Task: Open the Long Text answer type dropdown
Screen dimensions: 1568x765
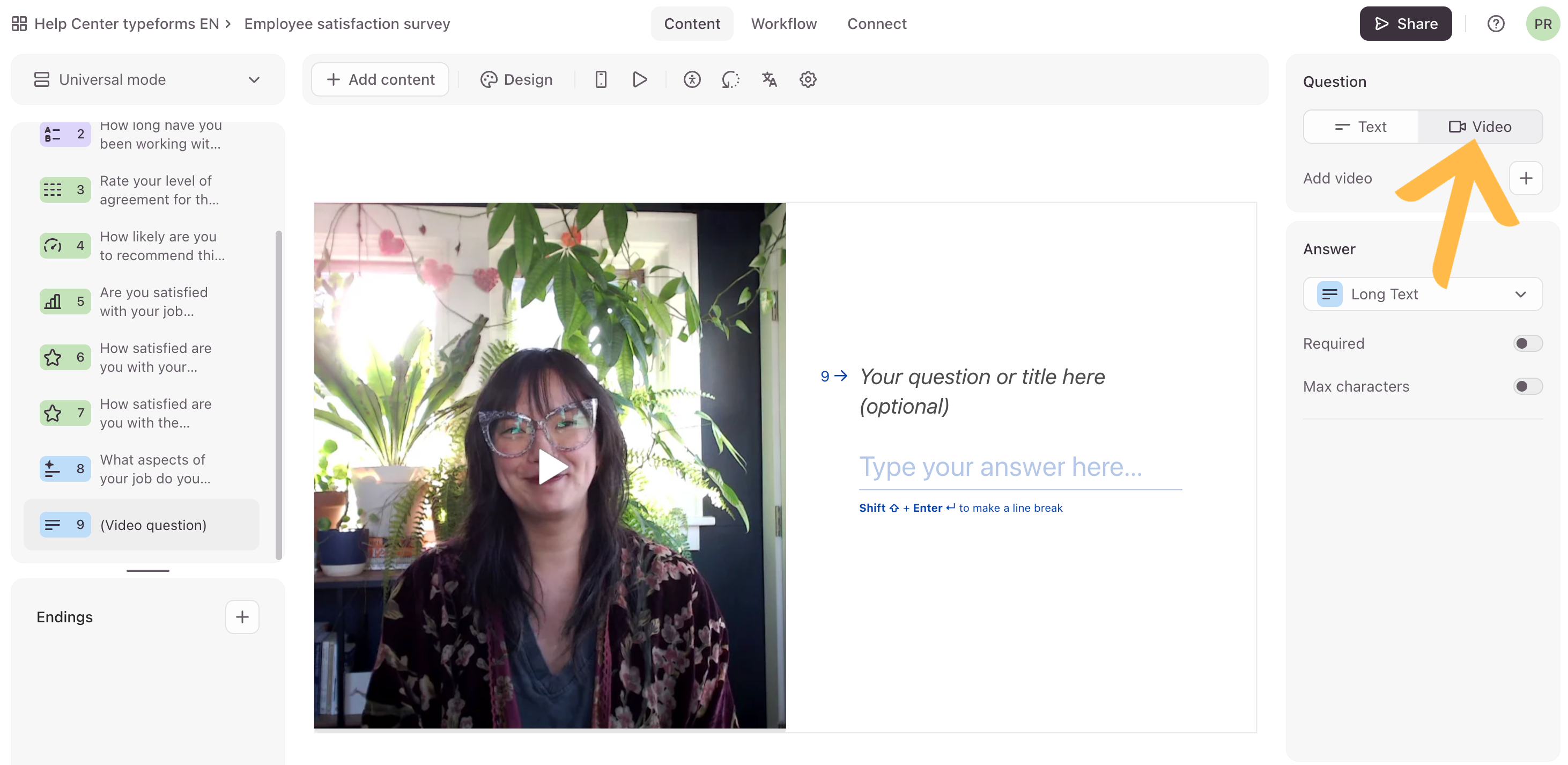Action: point(1423,294)
